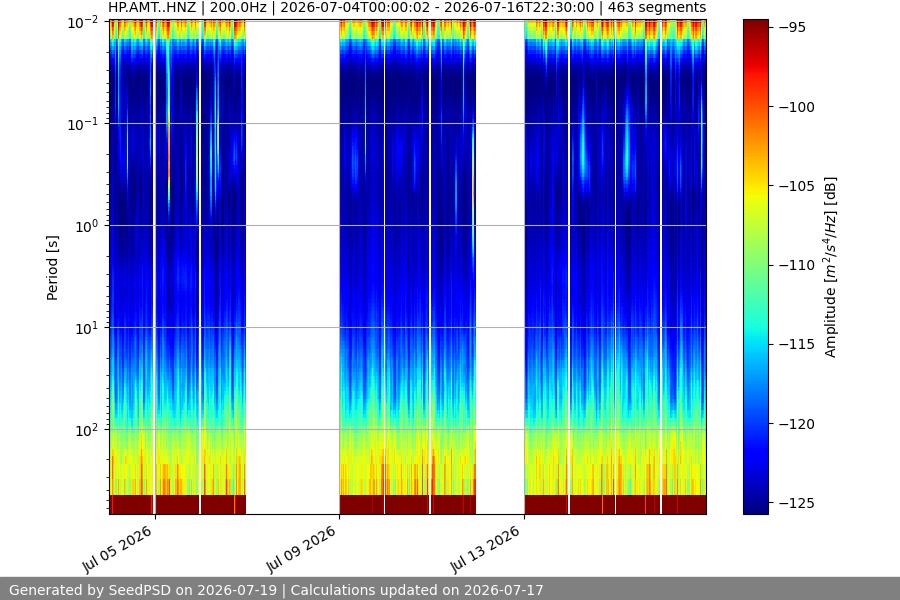Click the -100 colorbar tick label

point(797,107)
